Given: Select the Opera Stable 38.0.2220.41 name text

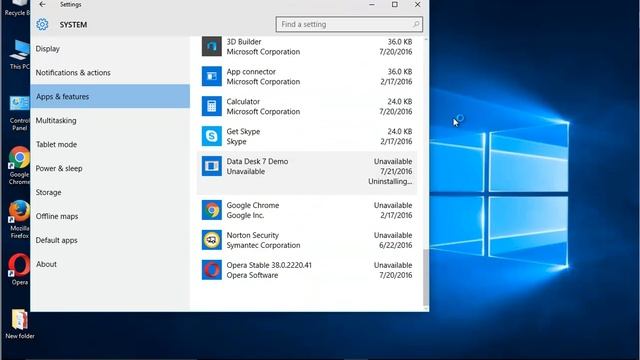Looking at the screenshot, I should click(x=269, y=265).
